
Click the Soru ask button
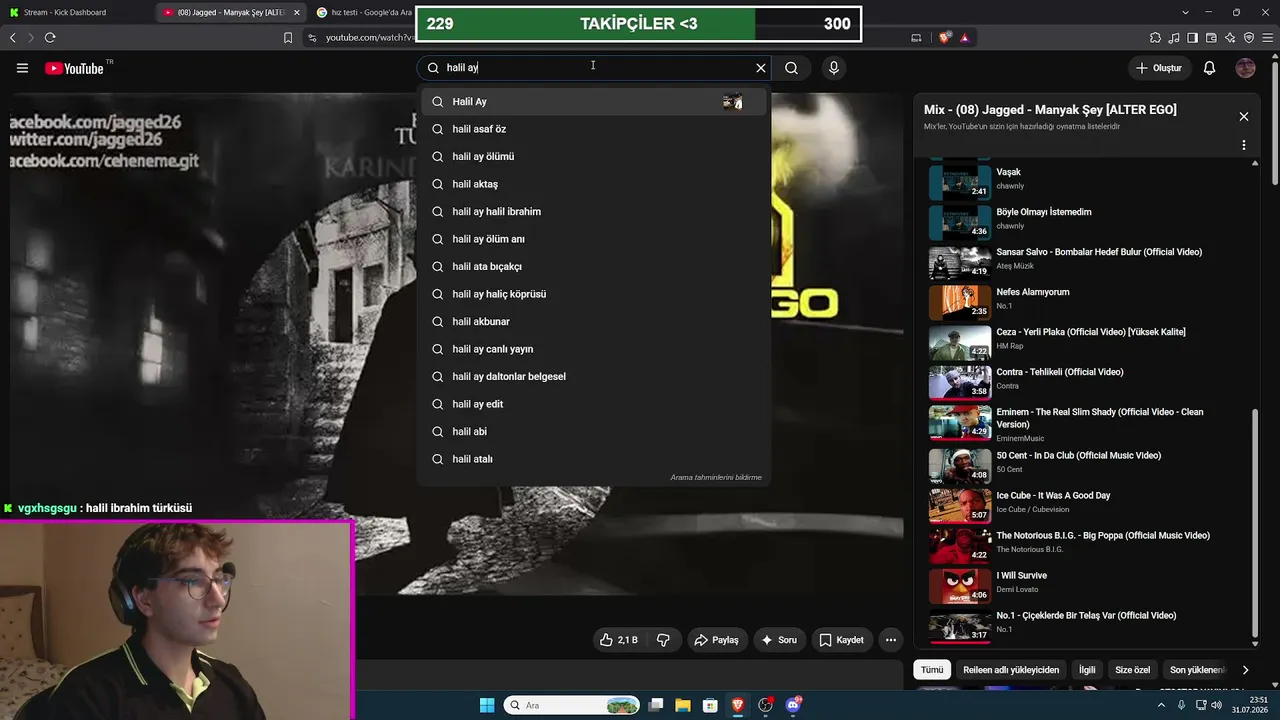coord(778,640)
